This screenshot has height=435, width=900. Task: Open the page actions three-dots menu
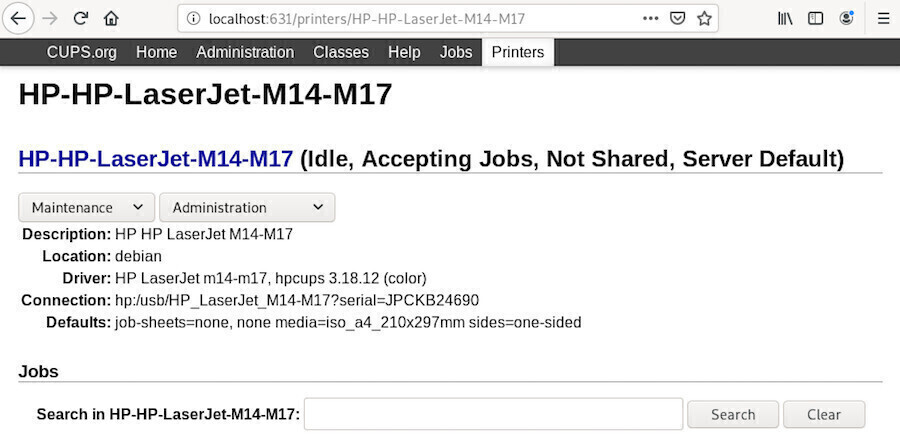(x=651, y=18)
